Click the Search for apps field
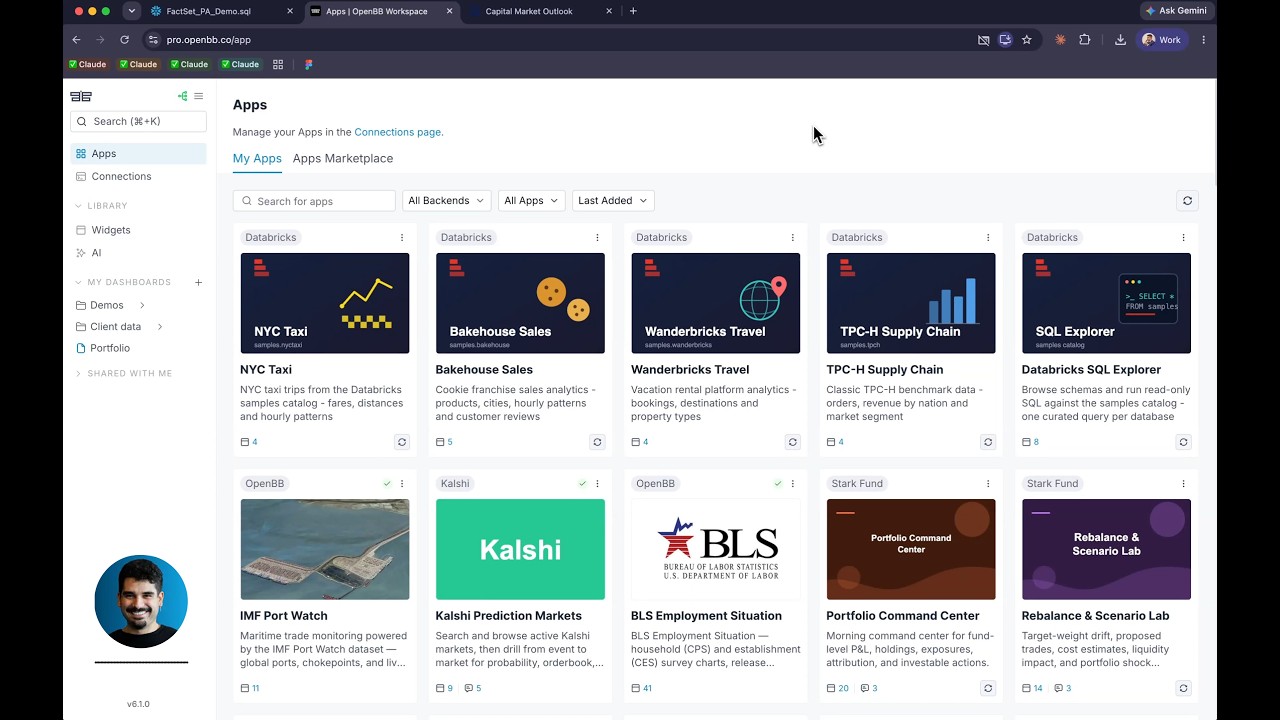The image size is (1280, 720). (314, 201)
